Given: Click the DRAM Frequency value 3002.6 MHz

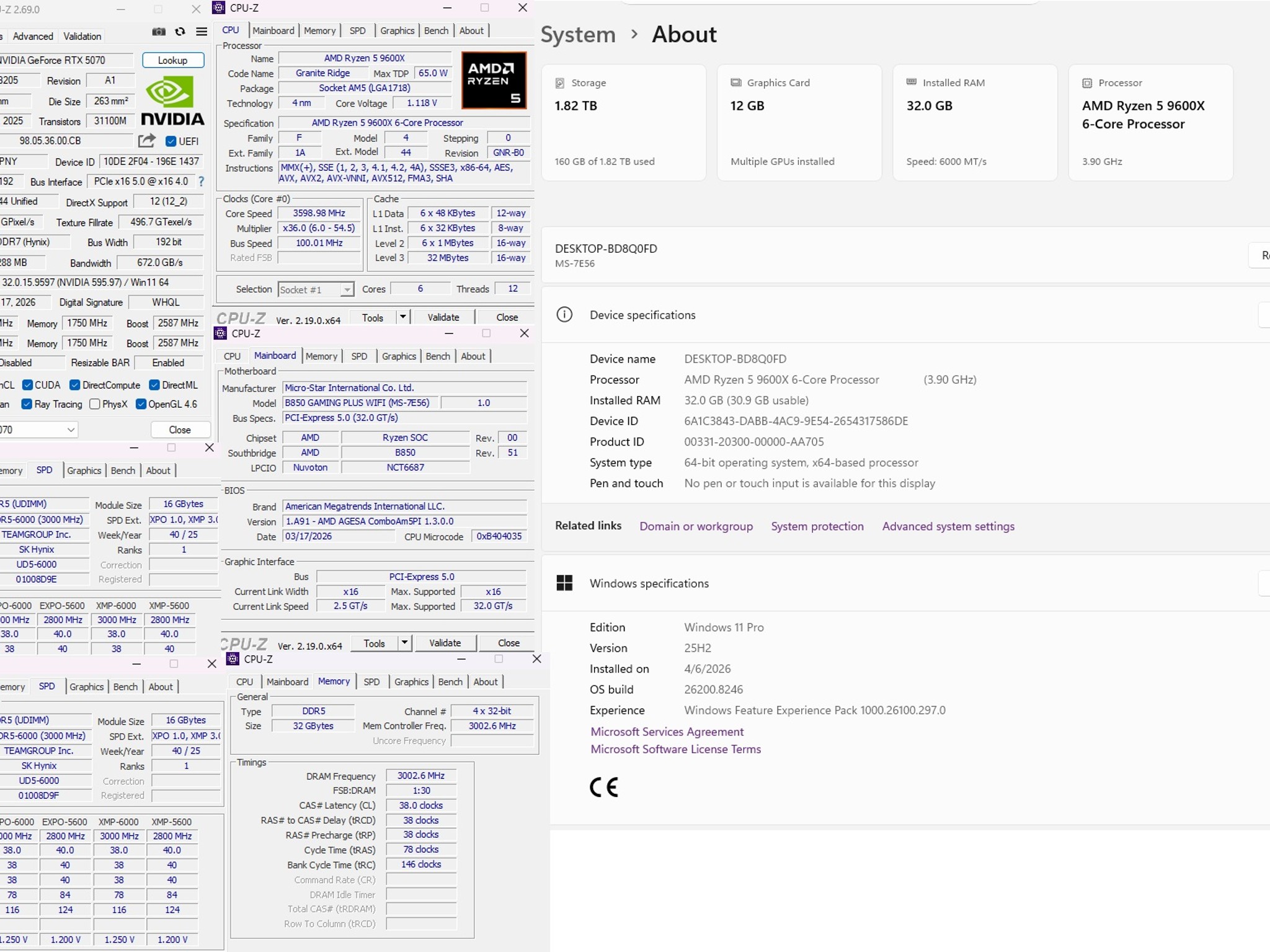Looking at the screenshot, I should pyautogui.click(x=421, y=776).
